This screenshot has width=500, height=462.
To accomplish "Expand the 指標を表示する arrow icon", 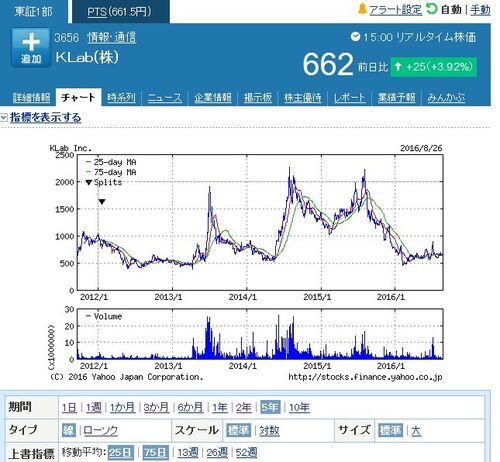I will pos(4,117).
